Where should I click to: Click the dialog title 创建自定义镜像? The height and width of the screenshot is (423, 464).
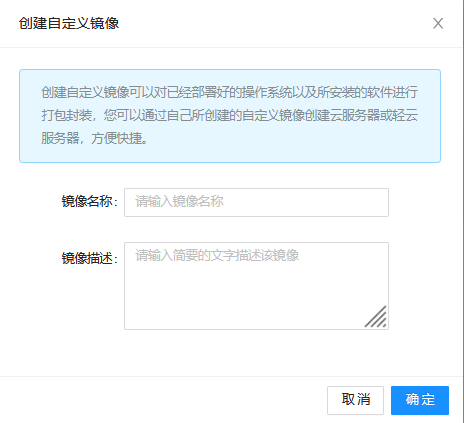tap(69, 23)
